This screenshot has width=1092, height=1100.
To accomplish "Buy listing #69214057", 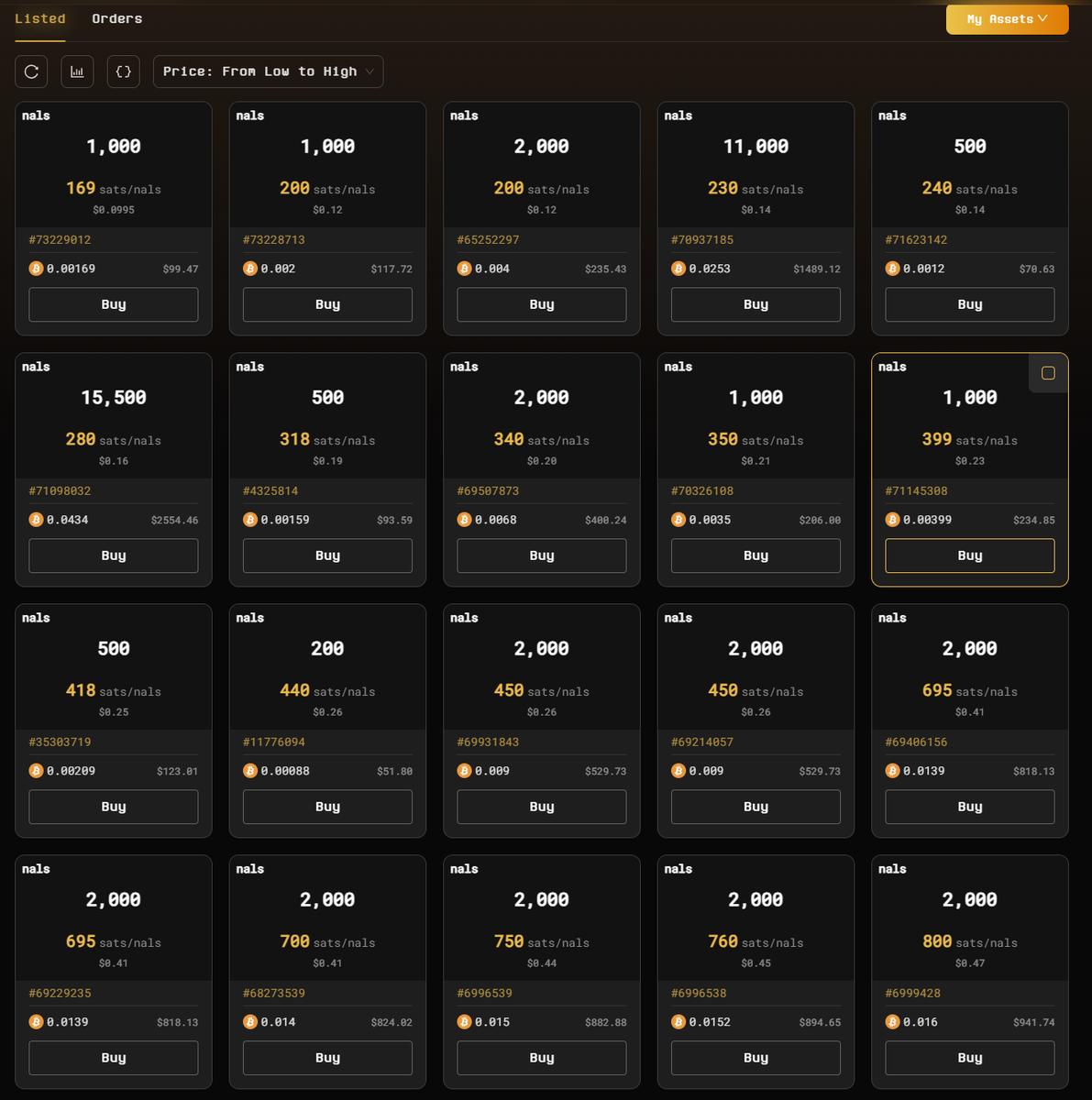I will [x=756, y=807].
